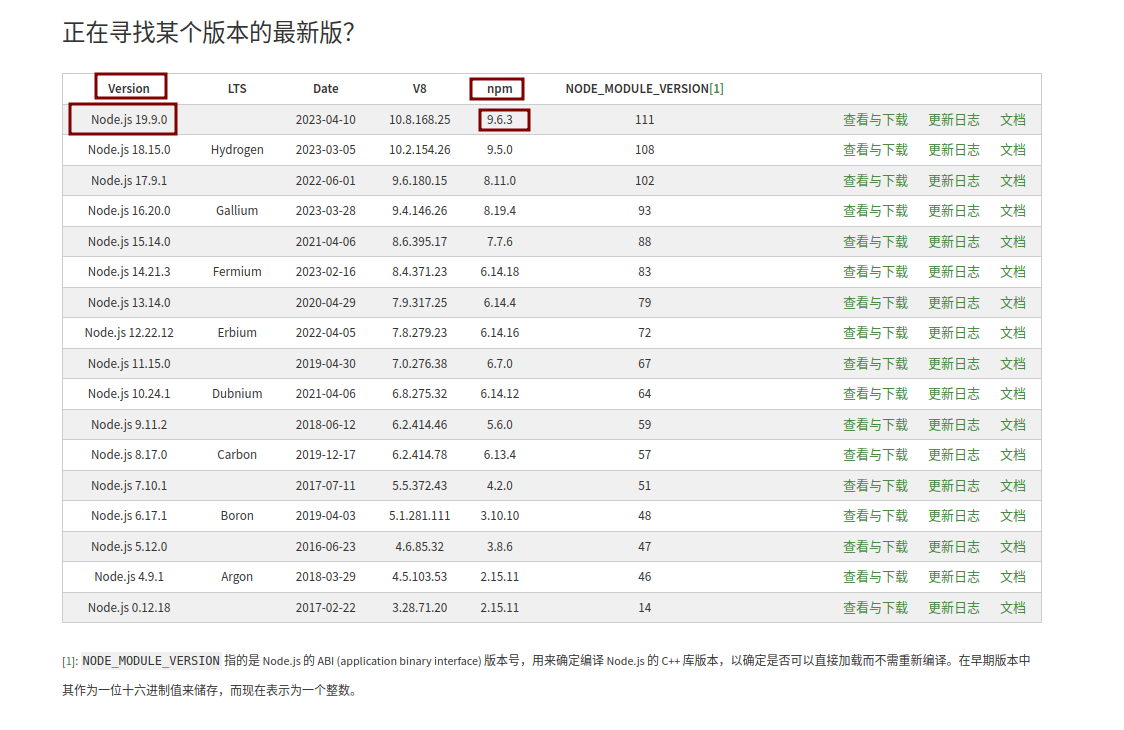The image size is (1124, 730).
Task: Open 更新日志 for Node.js 5.12.0
Action: tap(953, 546)
